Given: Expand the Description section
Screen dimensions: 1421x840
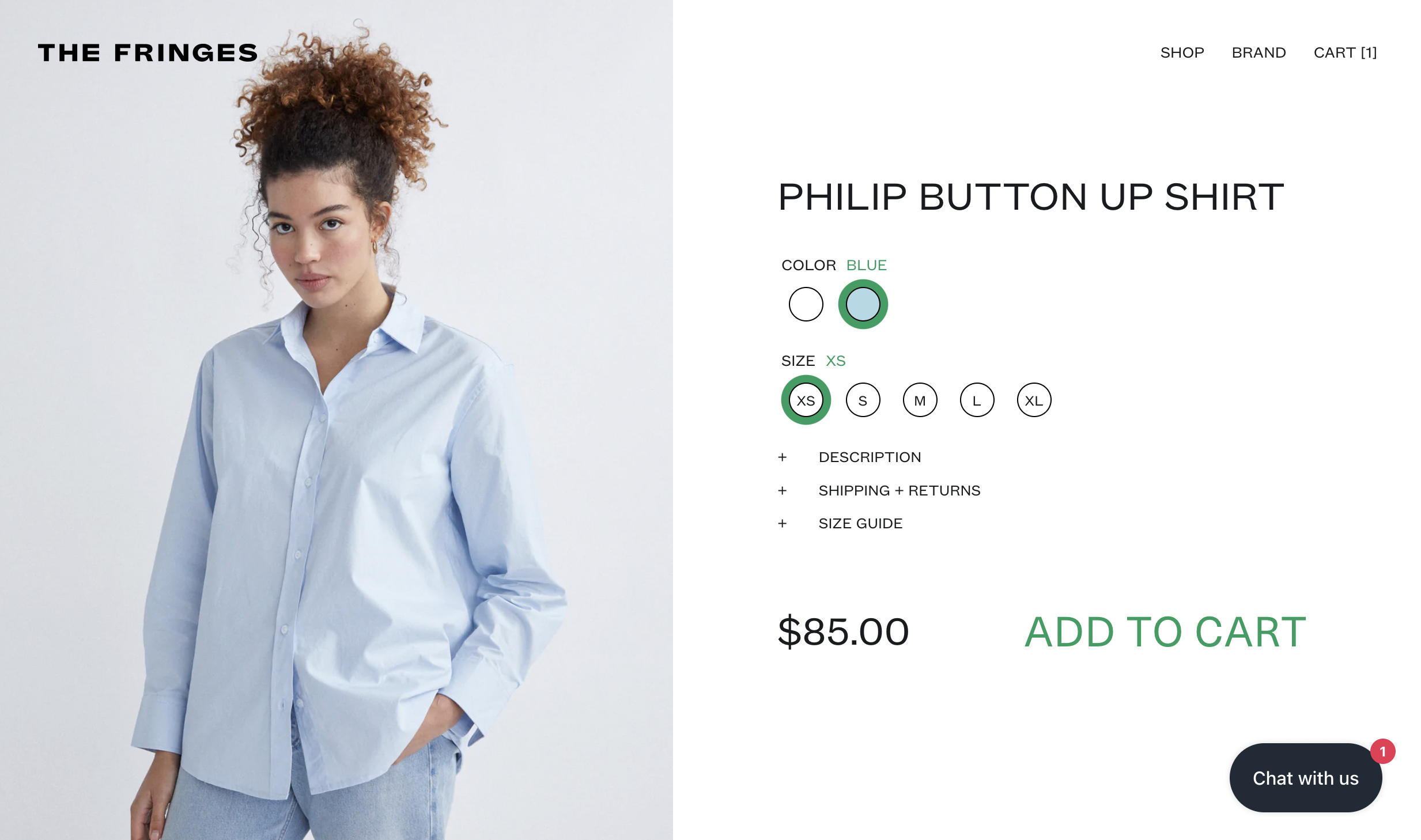Looking at the screenshot, I should pyautogui.click(x=870, y=457).
